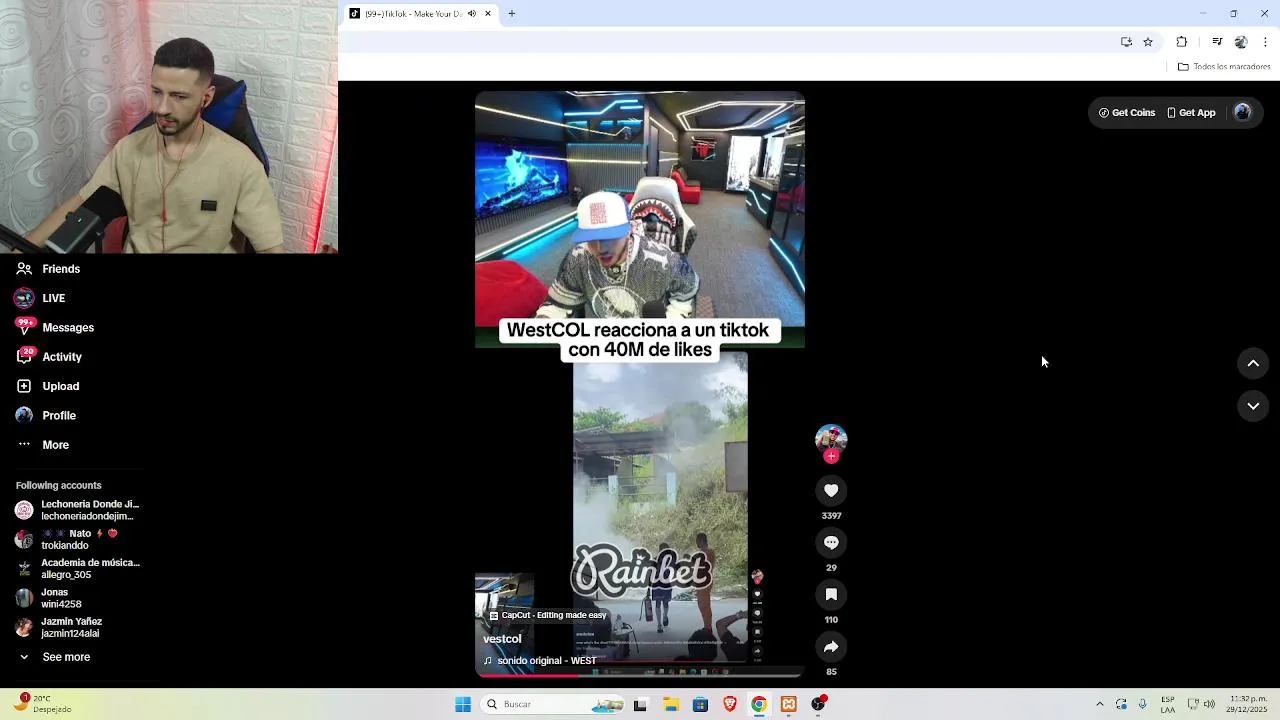The image size is (1280, 720).
Task: Close the TikTok browser tab
Action: [488, 13]
